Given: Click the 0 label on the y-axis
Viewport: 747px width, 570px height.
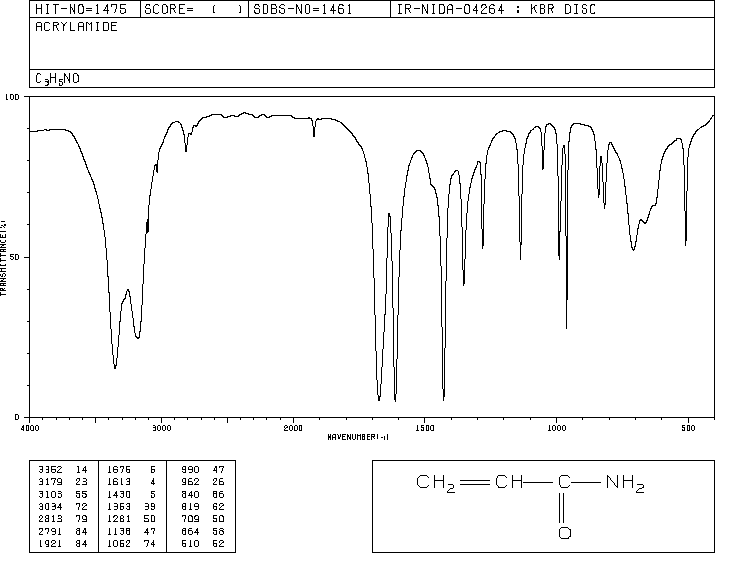Looking at the screenshot, I should tap(17, 417).
